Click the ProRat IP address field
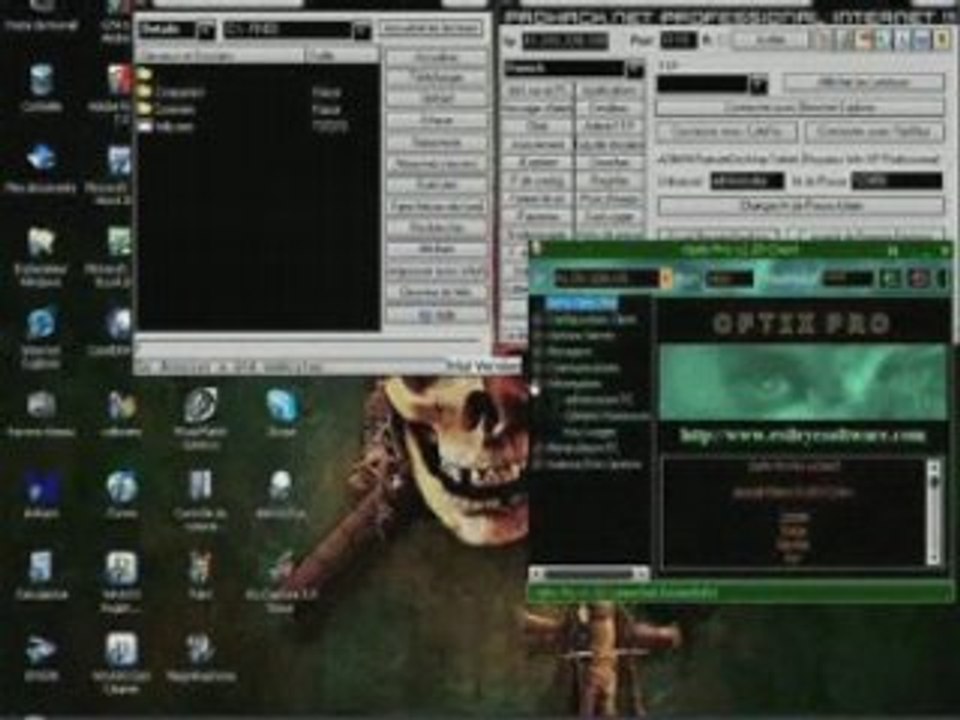 pyautogui.click(x=564, y=41)
